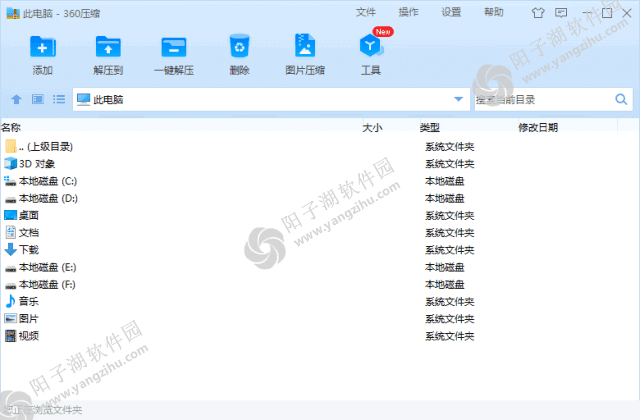640x420 pixels.
Task: Select the 本地磁盘 (C:) drive icon
Action: [10, 181]
